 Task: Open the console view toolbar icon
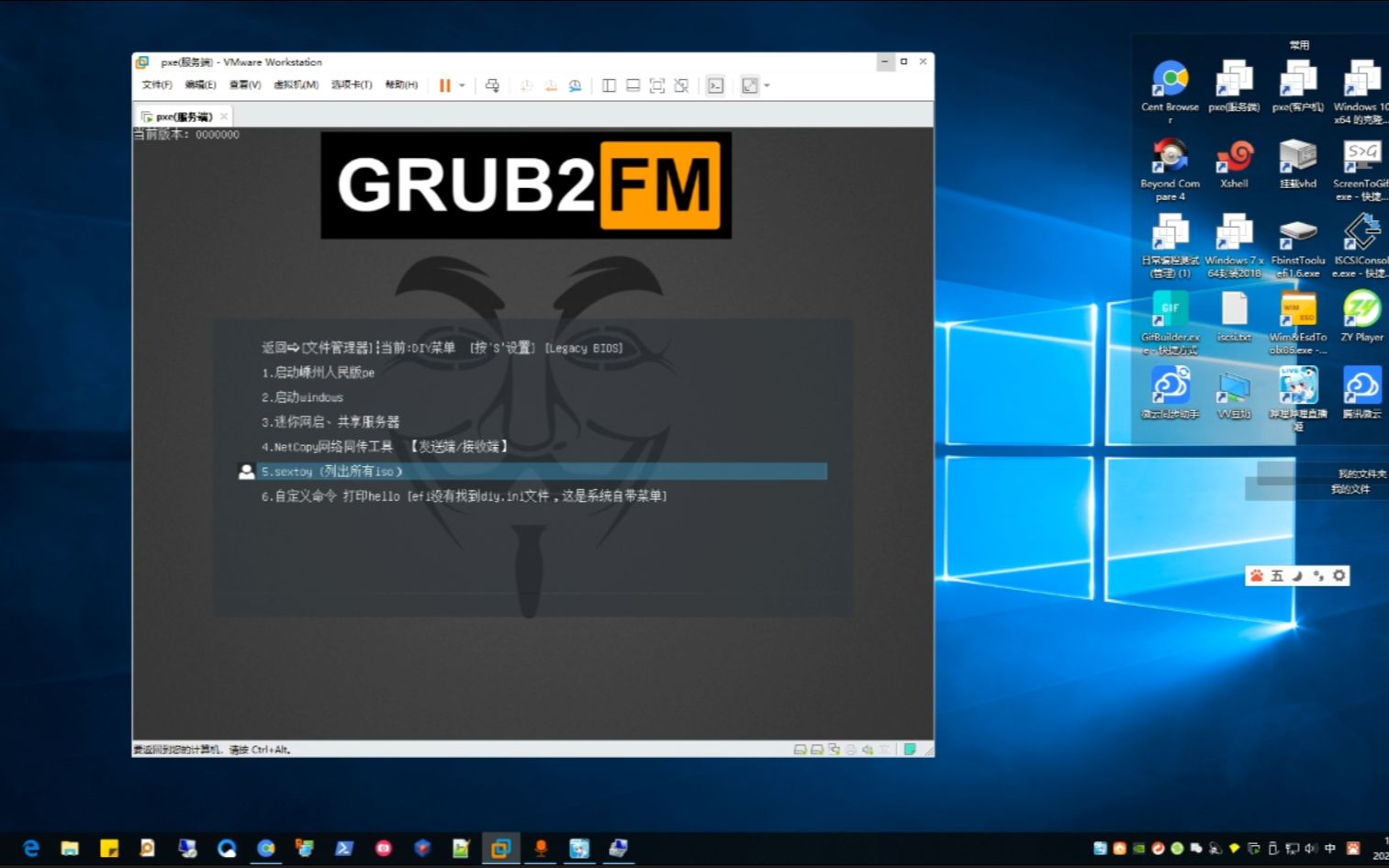tap(716, 85)
